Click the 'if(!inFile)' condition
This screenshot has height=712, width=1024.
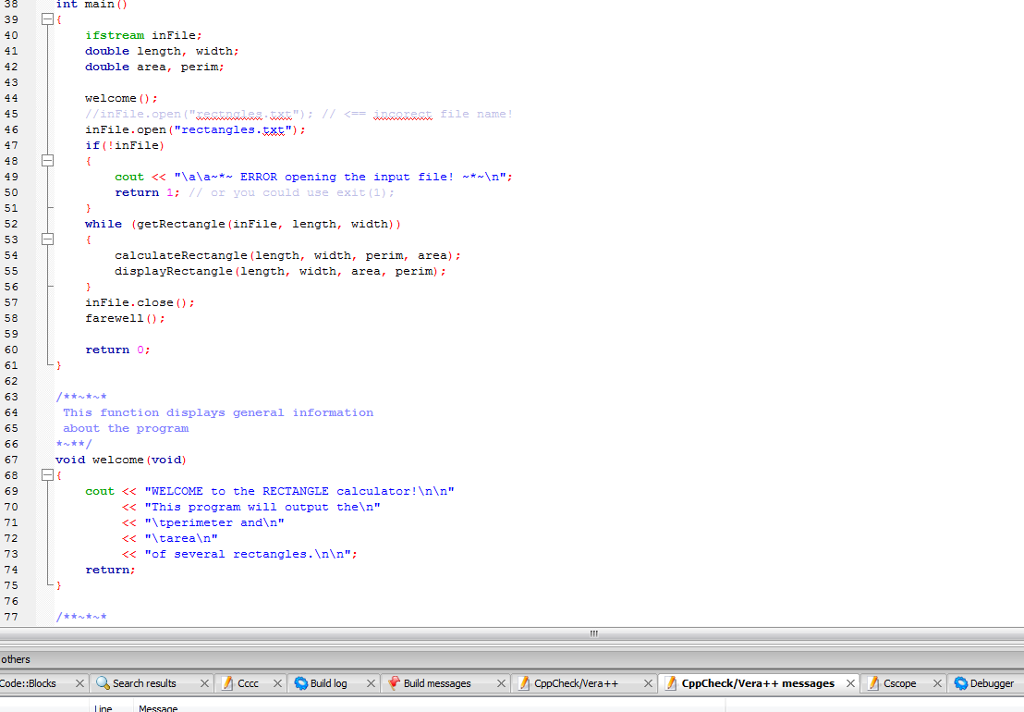(x=125, y=145)
